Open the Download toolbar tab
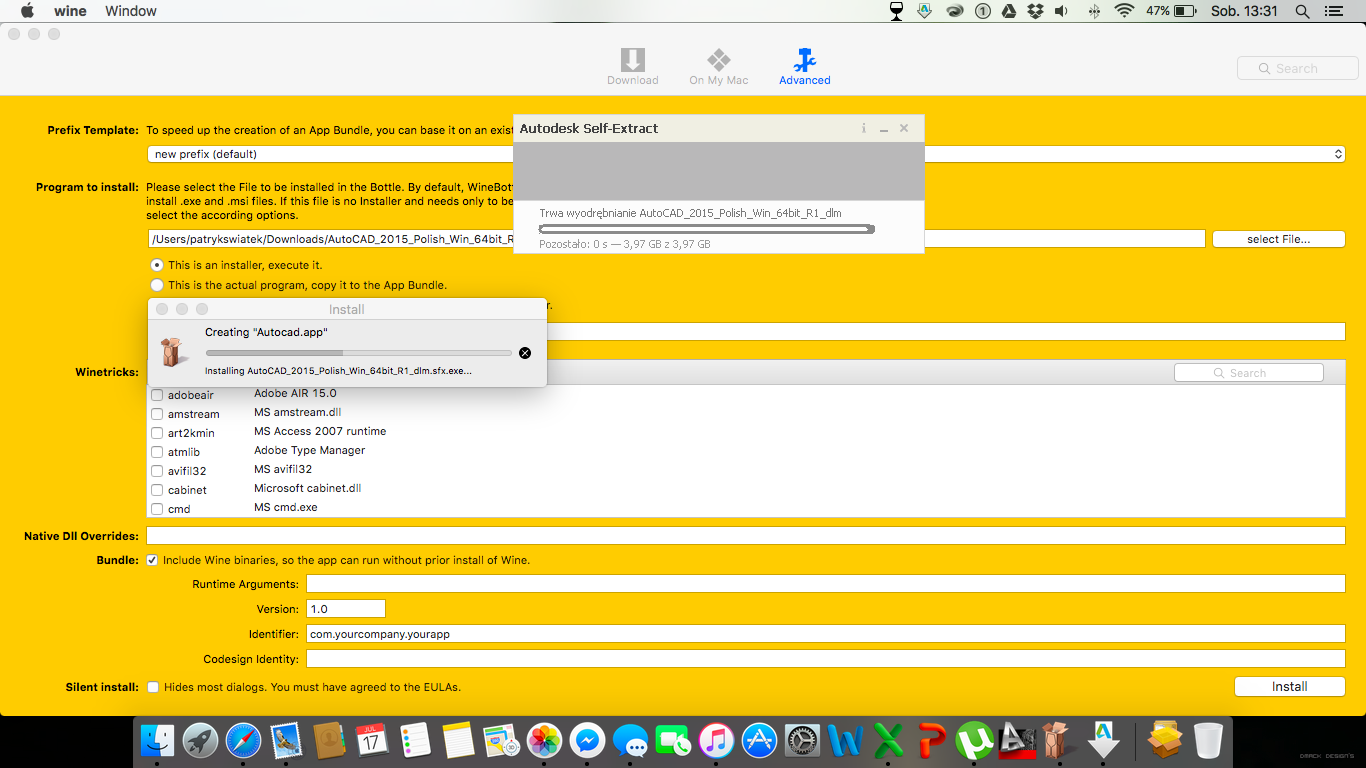 (x=632, y=67)
